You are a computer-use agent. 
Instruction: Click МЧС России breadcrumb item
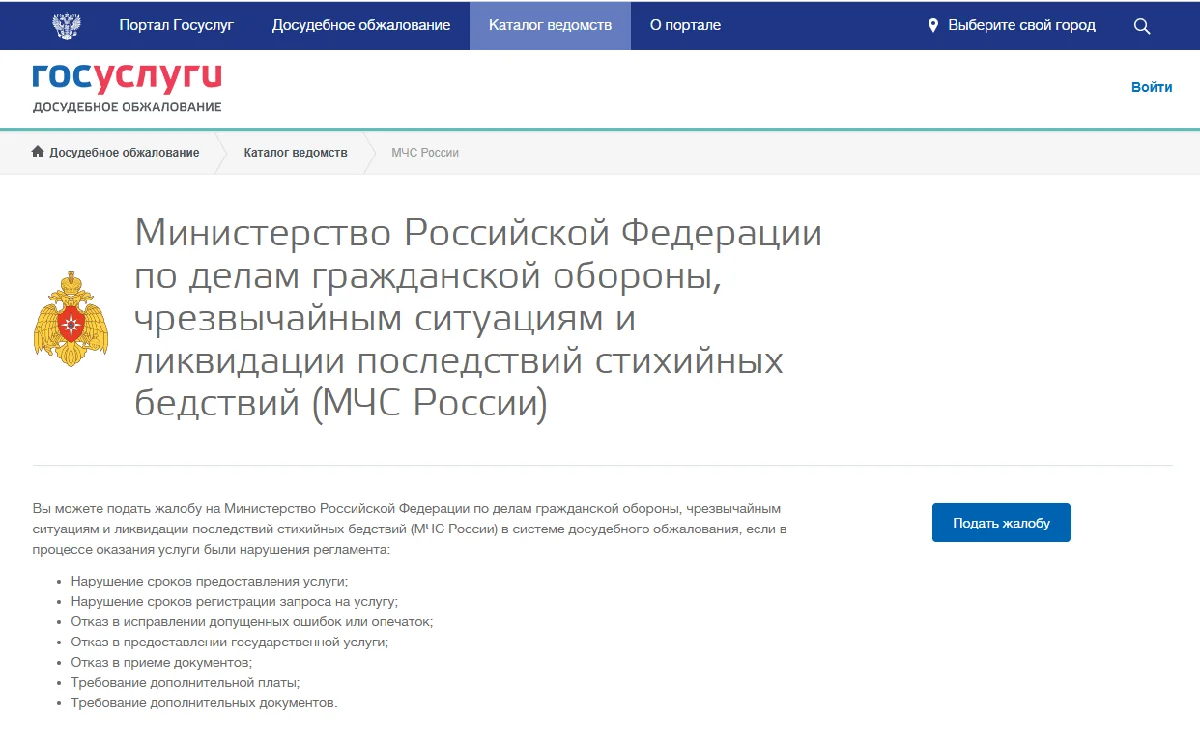pos(425,153)
